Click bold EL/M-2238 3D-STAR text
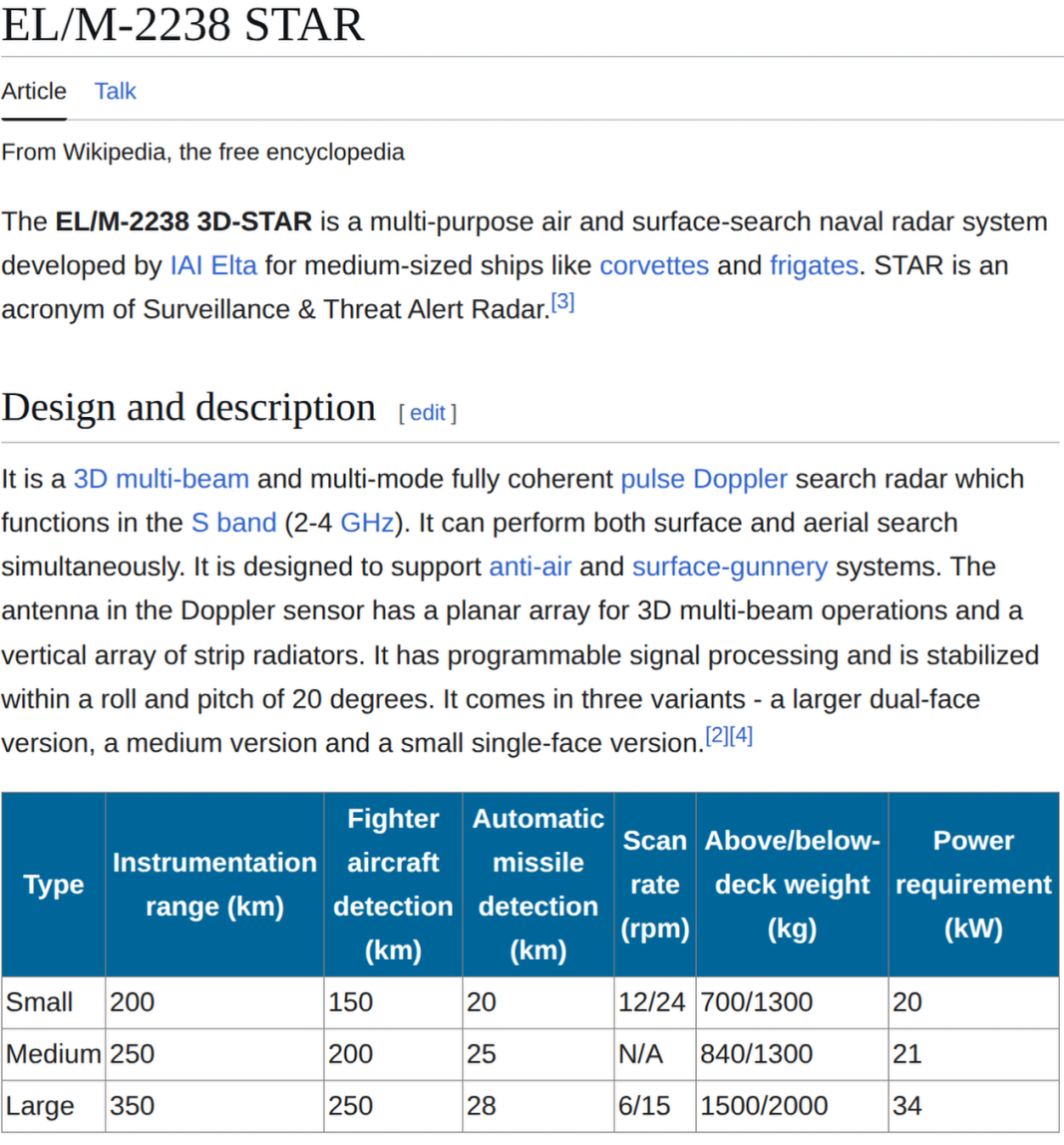1064x1145 pixels. click(x=183, y=222)
